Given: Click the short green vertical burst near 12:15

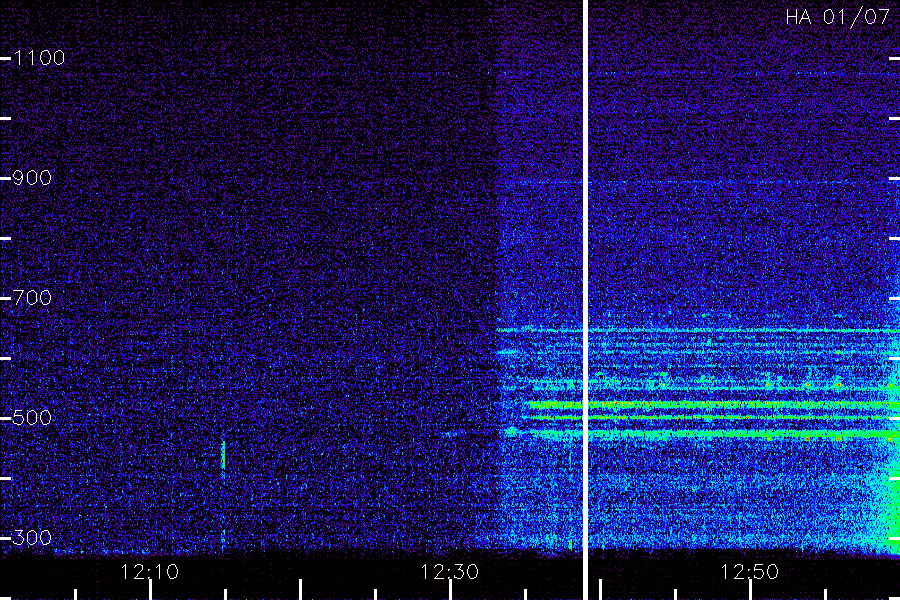Looking at the screenshot, I should [x=223, y=455].
